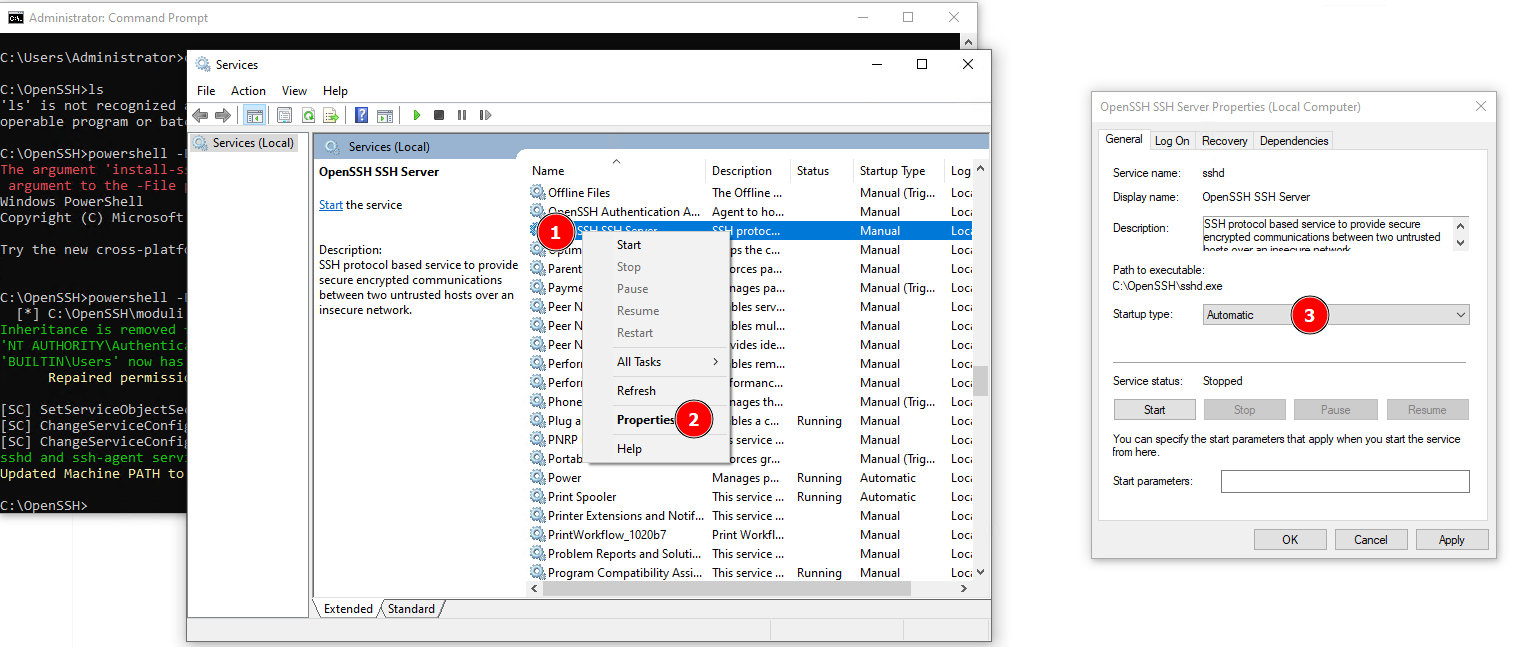Switch to the Log On tab
The height and width of the screenshot is (647, 1523).
[x=1172, y=141]
